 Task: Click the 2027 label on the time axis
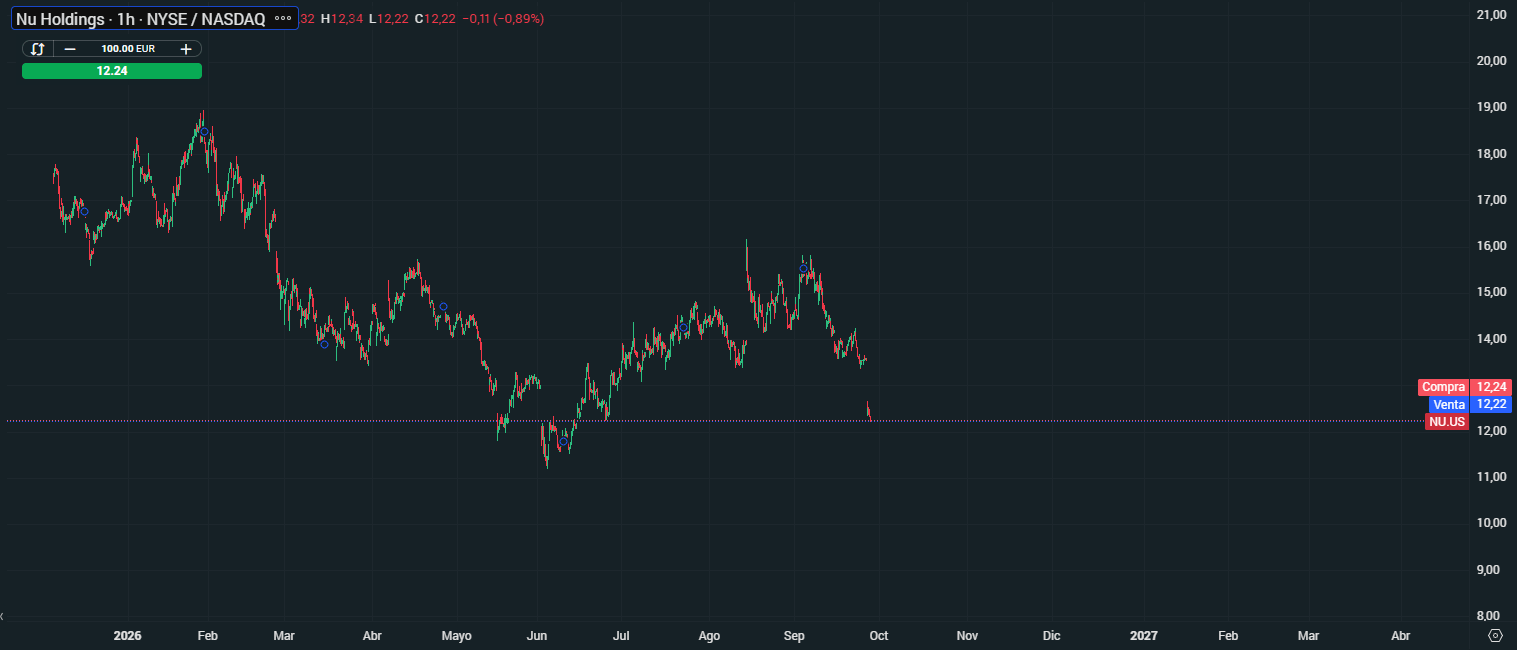(1143, 635)
